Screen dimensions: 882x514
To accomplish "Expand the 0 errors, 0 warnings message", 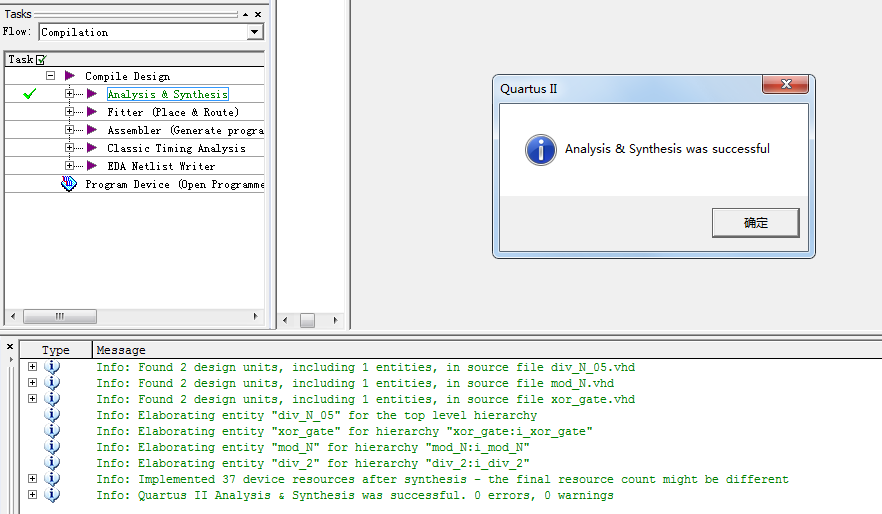I will pyautogui.click(x=33, y=495).
